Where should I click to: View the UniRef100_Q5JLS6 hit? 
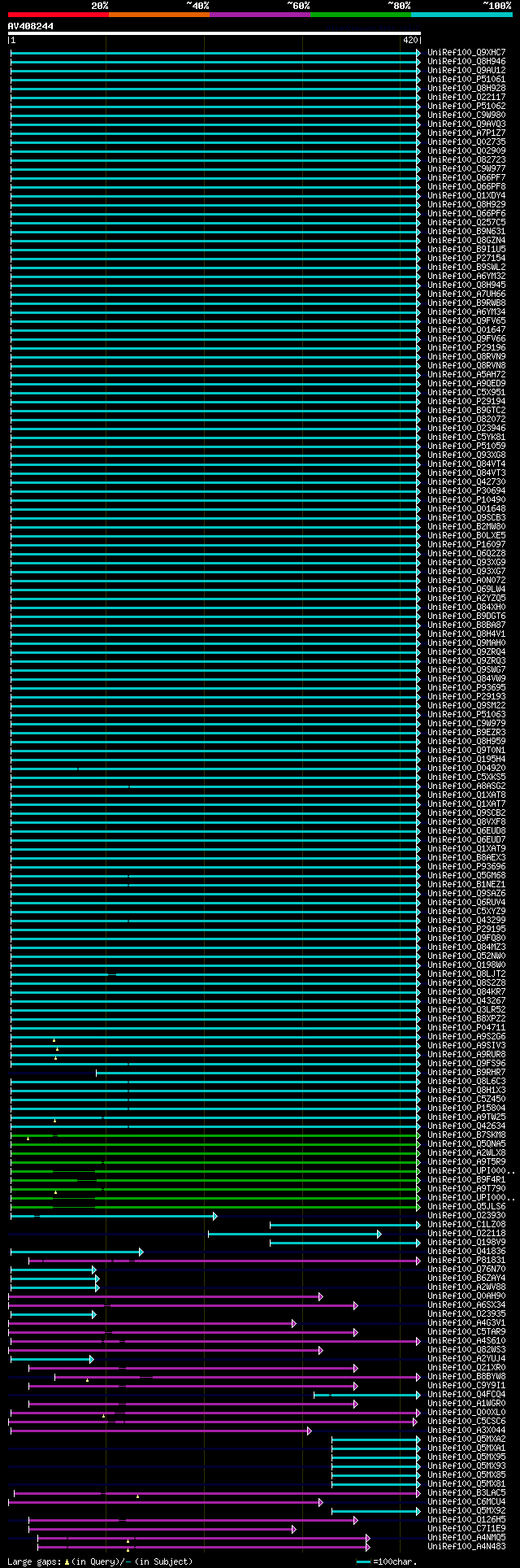tap(466, 1207)
